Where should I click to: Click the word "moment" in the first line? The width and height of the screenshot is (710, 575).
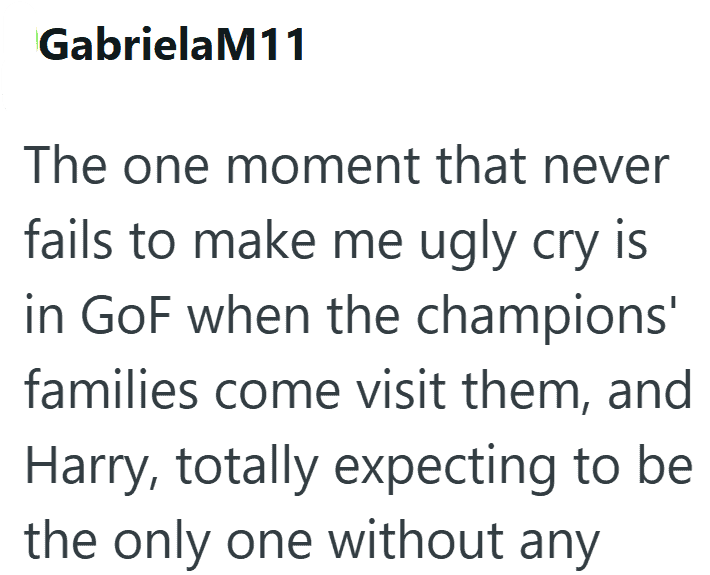(x=323, y=165)
